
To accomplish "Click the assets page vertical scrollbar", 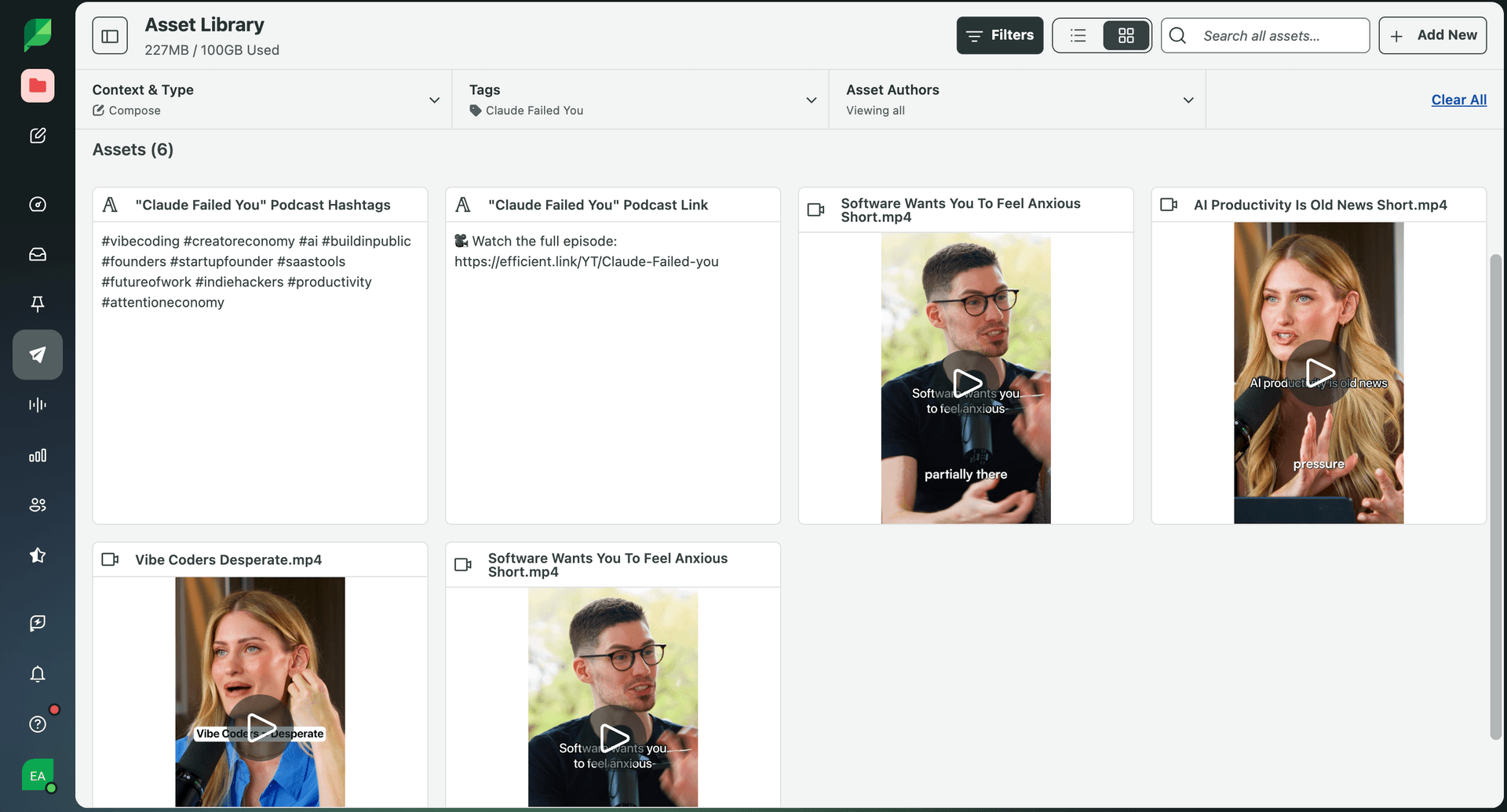I will pos(1496,497).
